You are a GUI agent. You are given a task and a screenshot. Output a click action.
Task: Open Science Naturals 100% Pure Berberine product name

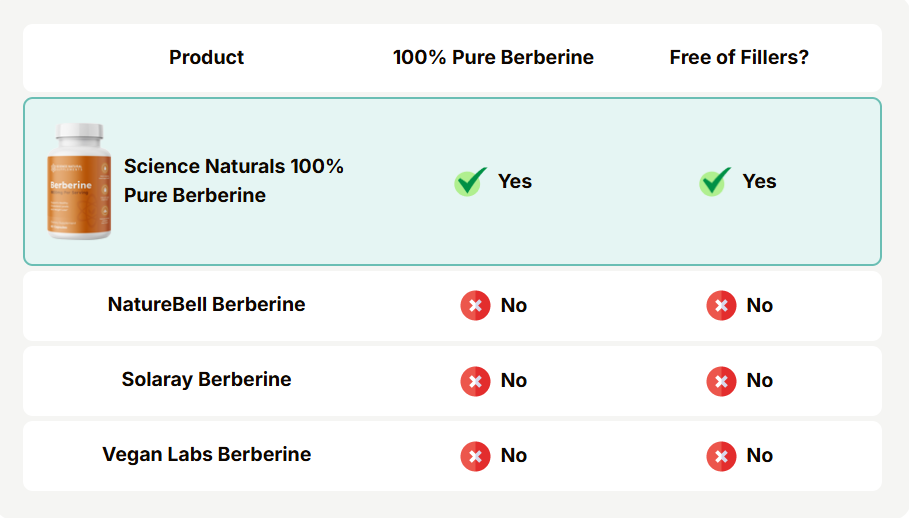234,181
